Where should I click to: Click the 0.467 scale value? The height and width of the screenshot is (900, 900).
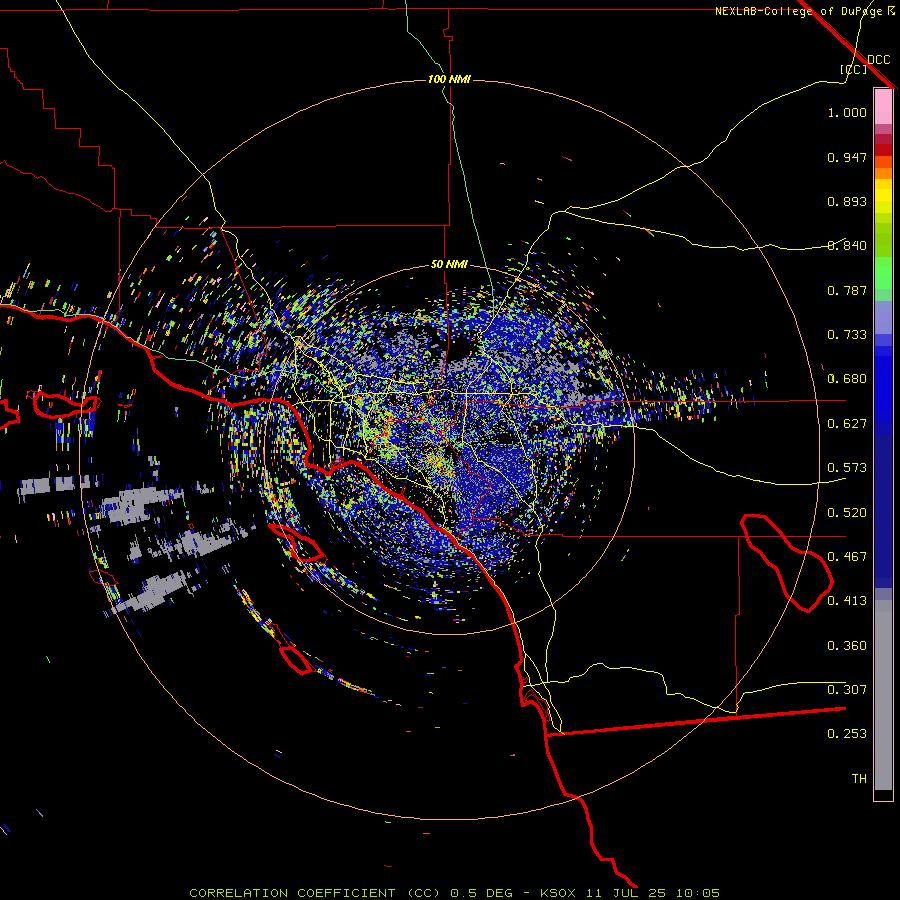[x=847, y=557]
